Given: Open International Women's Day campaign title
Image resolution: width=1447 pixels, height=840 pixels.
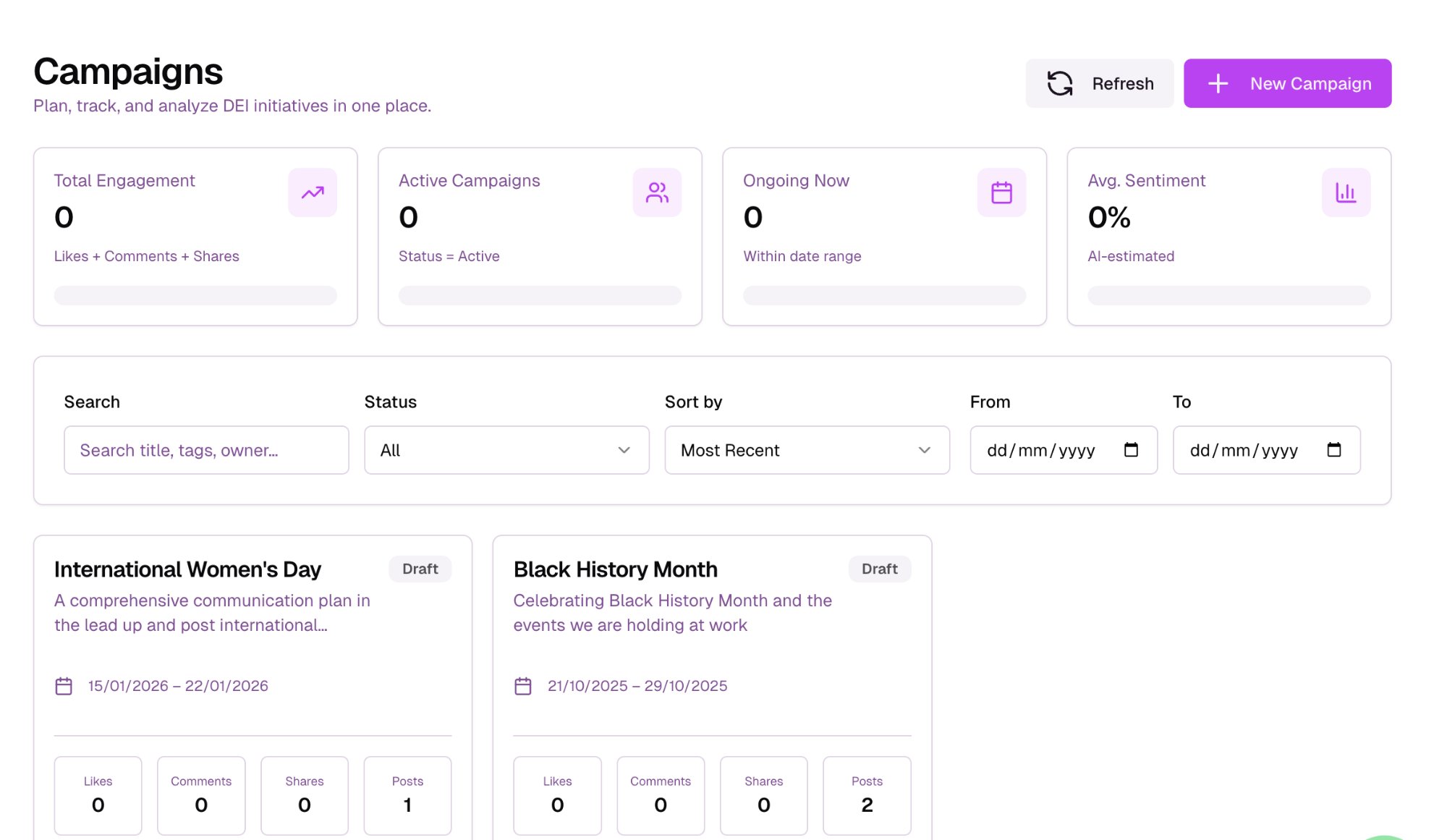Looking at the screenshot, I should click(x=187, y=569).
